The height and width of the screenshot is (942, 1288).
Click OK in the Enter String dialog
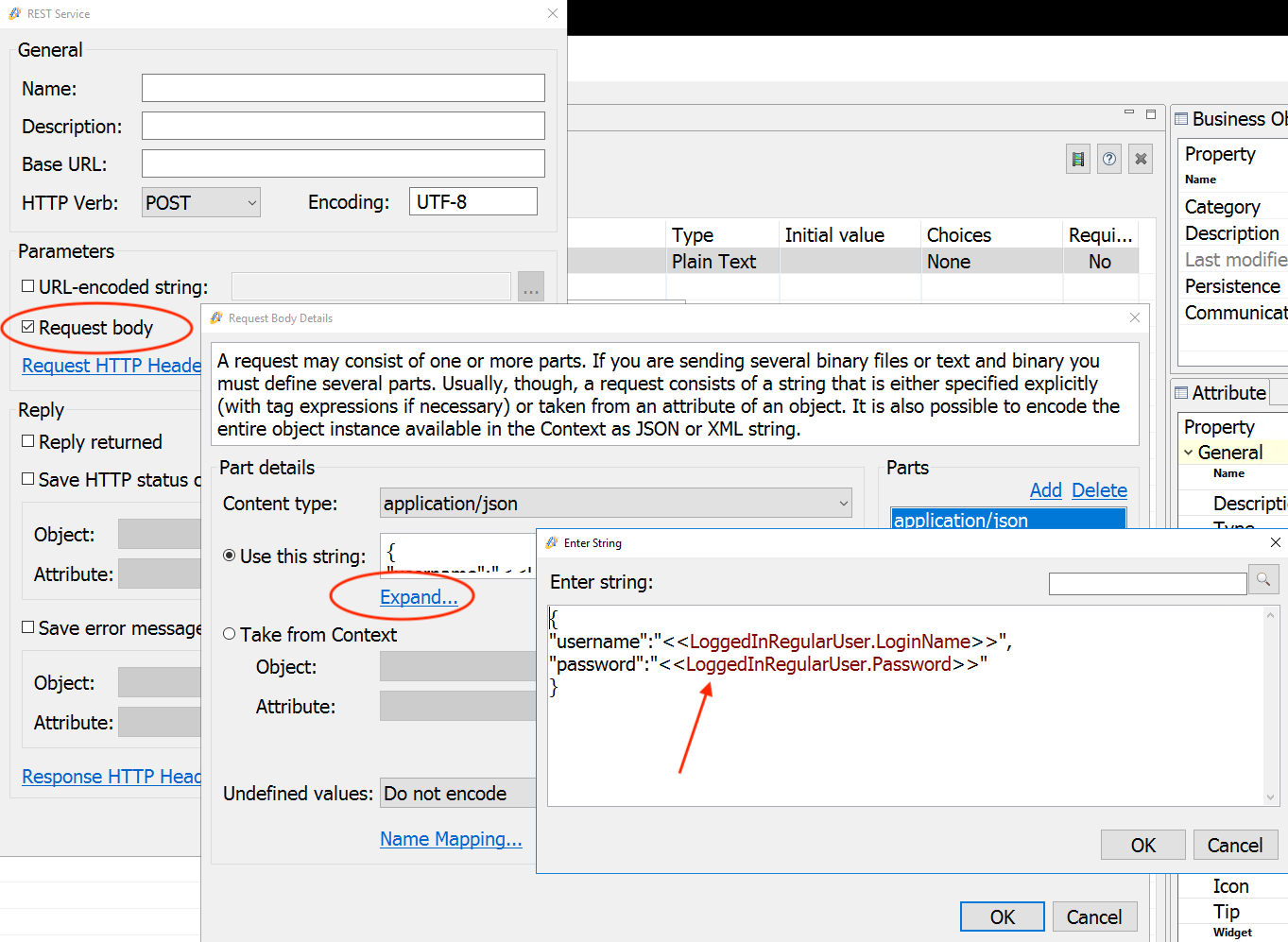(1143, 845)
